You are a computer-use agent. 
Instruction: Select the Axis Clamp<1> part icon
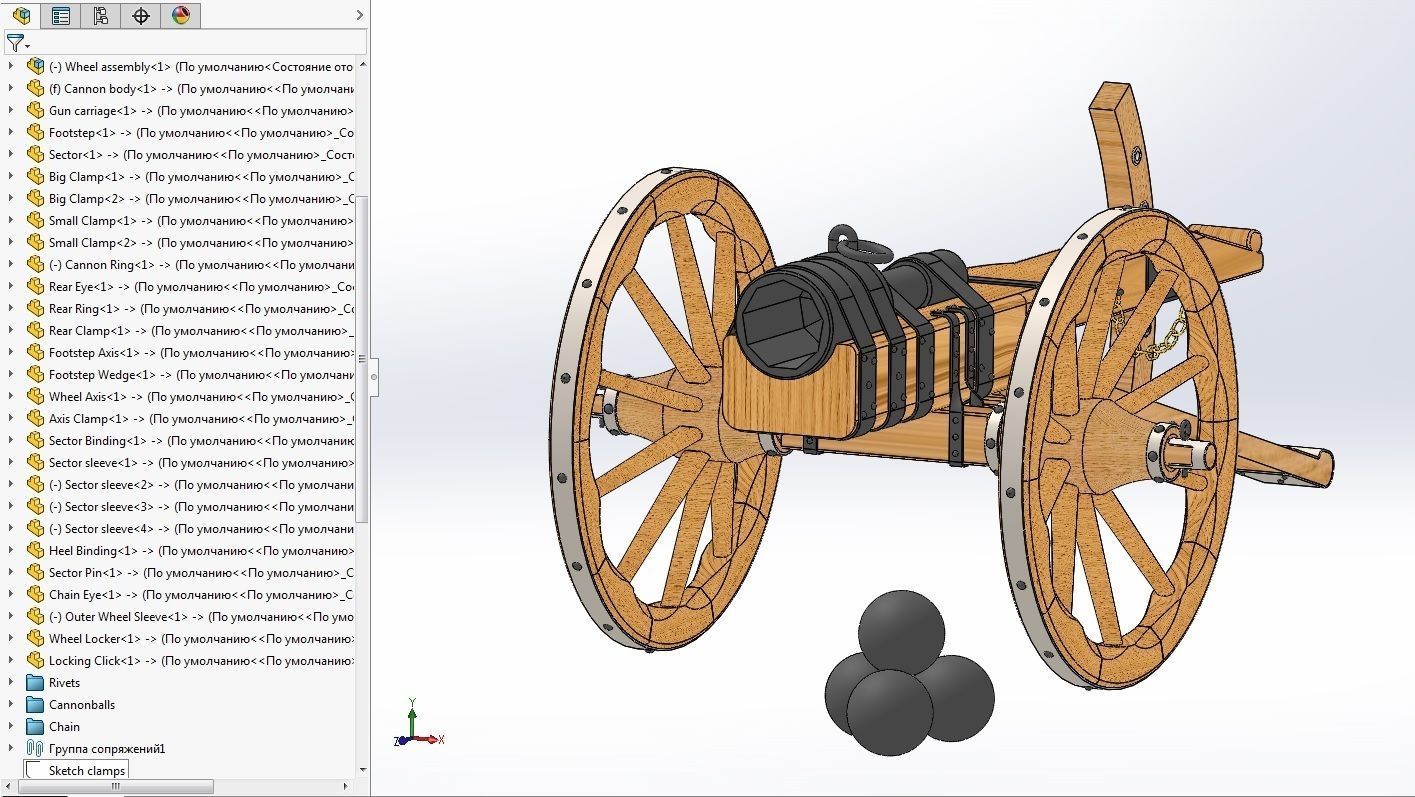(x=35, y=418)
